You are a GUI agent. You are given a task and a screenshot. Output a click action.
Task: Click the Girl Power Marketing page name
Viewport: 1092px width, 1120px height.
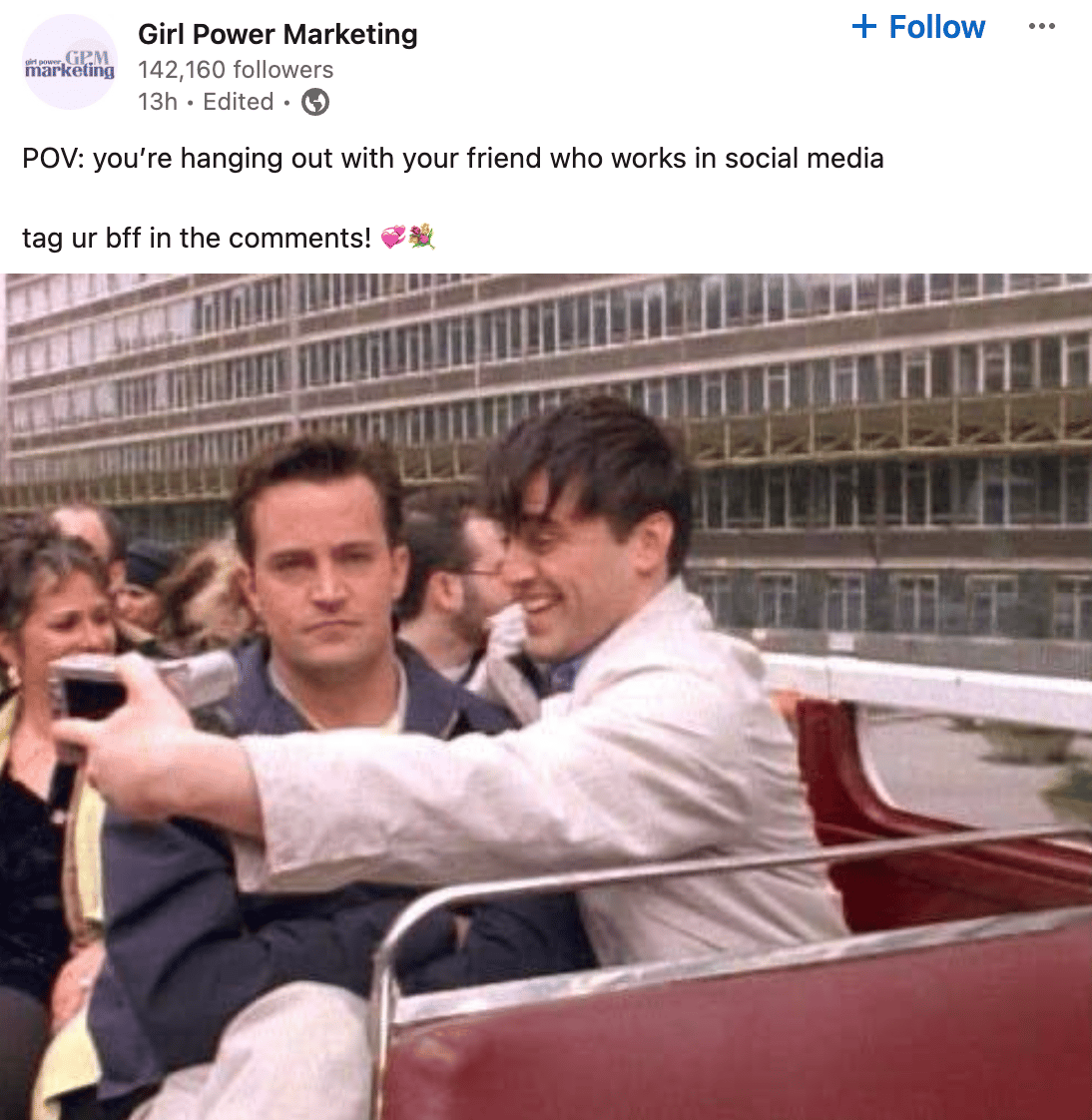(277, 34)
